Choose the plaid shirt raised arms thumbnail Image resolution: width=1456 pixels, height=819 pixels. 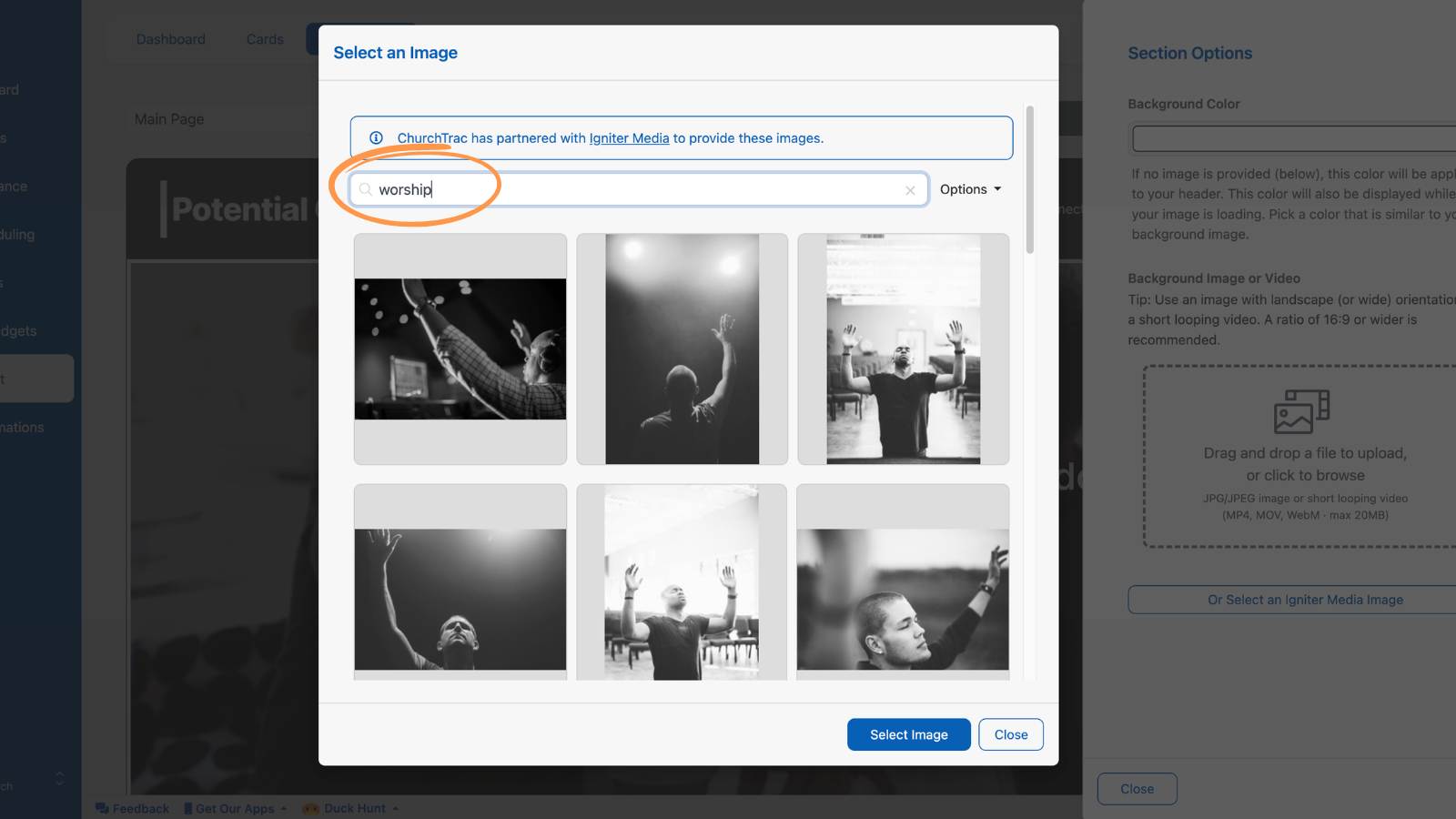coord(460,349)
